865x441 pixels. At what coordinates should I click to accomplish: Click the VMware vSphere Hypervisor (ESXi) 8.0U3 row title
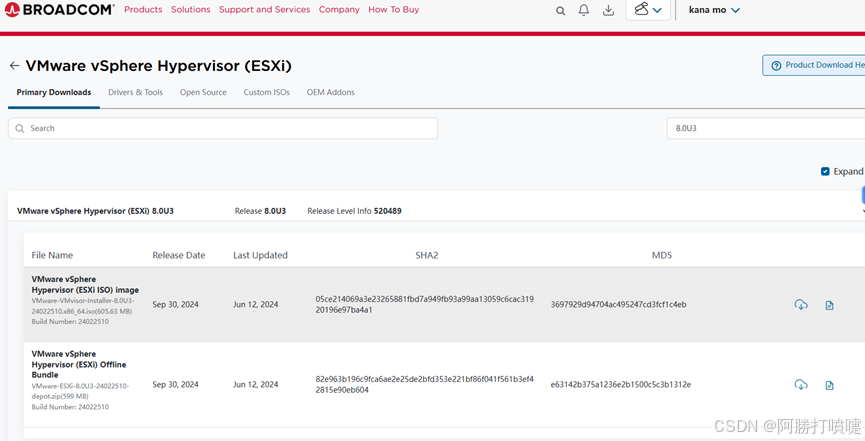95,211
